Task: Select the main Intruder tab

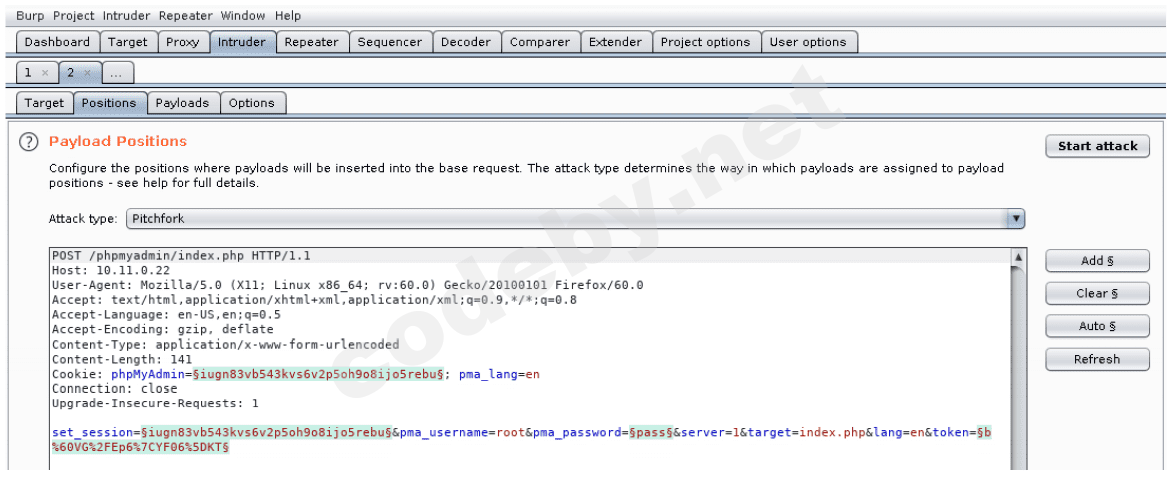Action: (x=242, y=42)
